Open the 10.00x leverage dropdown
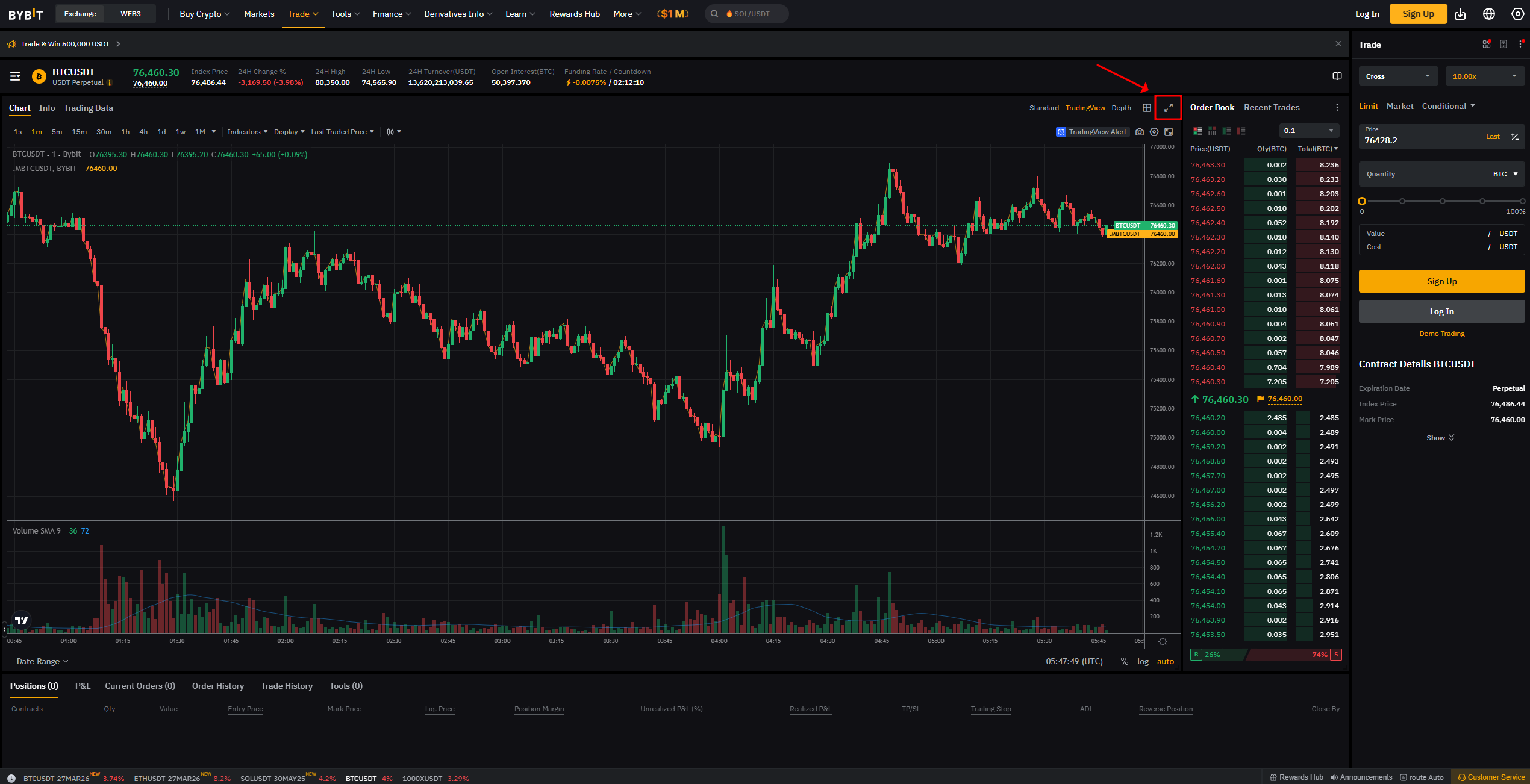This screenshot has width=1530, height=784. coord(1484,76)
